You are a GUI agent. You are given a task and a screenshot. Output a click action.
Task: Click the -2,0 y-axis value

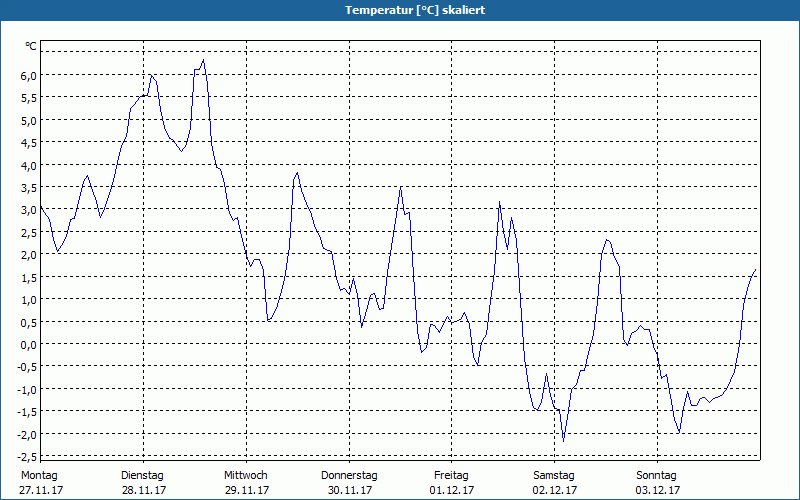click(27, 434)
